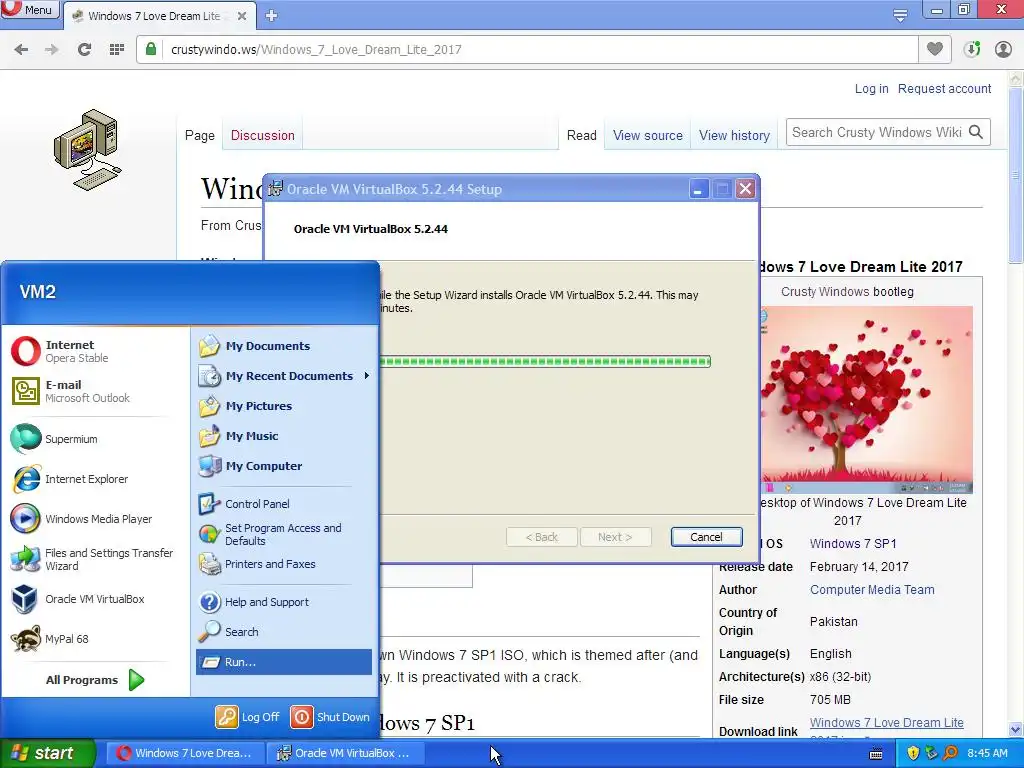1024x768 pixels.
Task: Click the Log in link
Action: (871, 89)
